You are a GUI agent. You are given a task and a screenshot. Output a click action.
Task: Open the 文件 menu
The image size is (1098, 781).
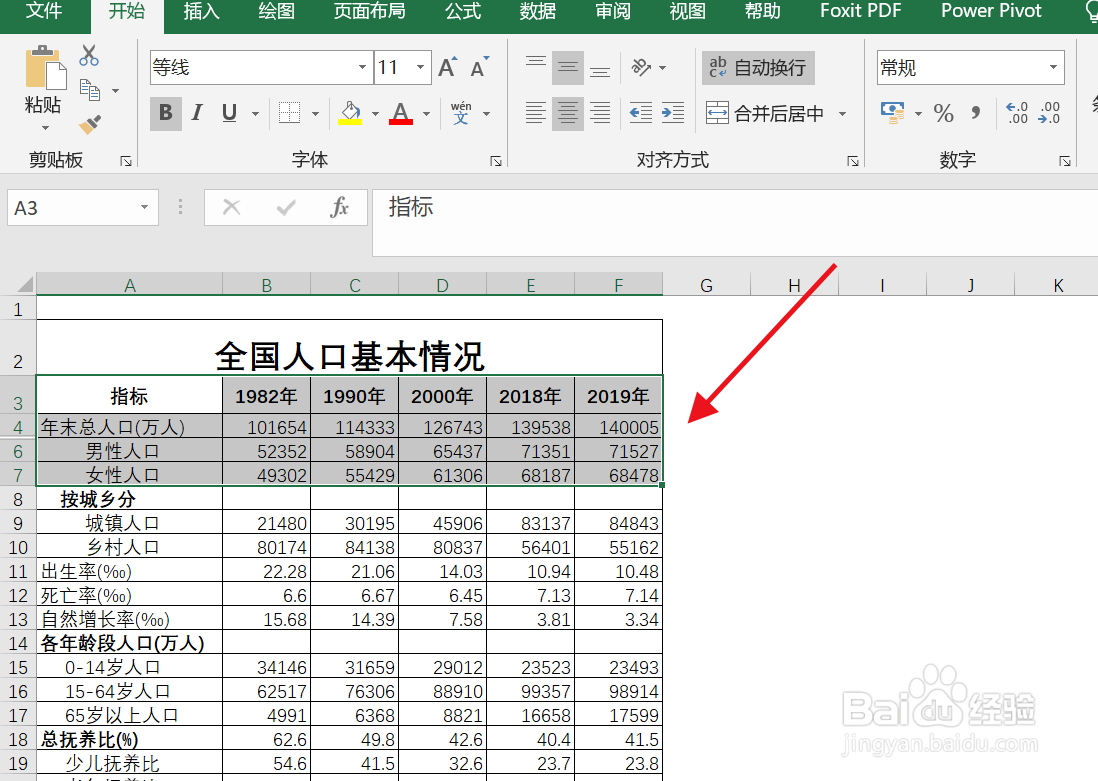42,12
